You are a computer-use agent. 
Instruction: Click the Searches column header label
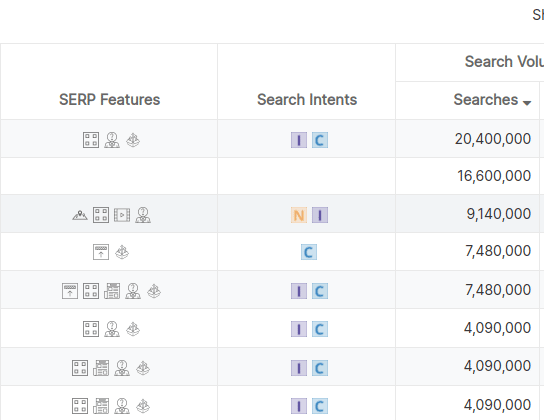(x=486, y=100)
